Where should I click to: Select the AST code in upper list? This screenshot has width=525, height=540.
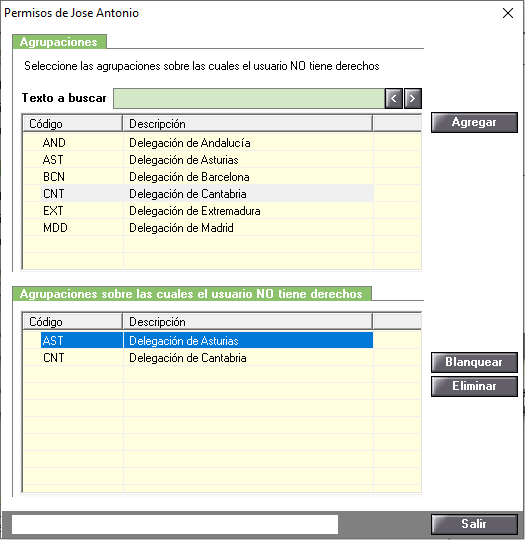(53, 160)
